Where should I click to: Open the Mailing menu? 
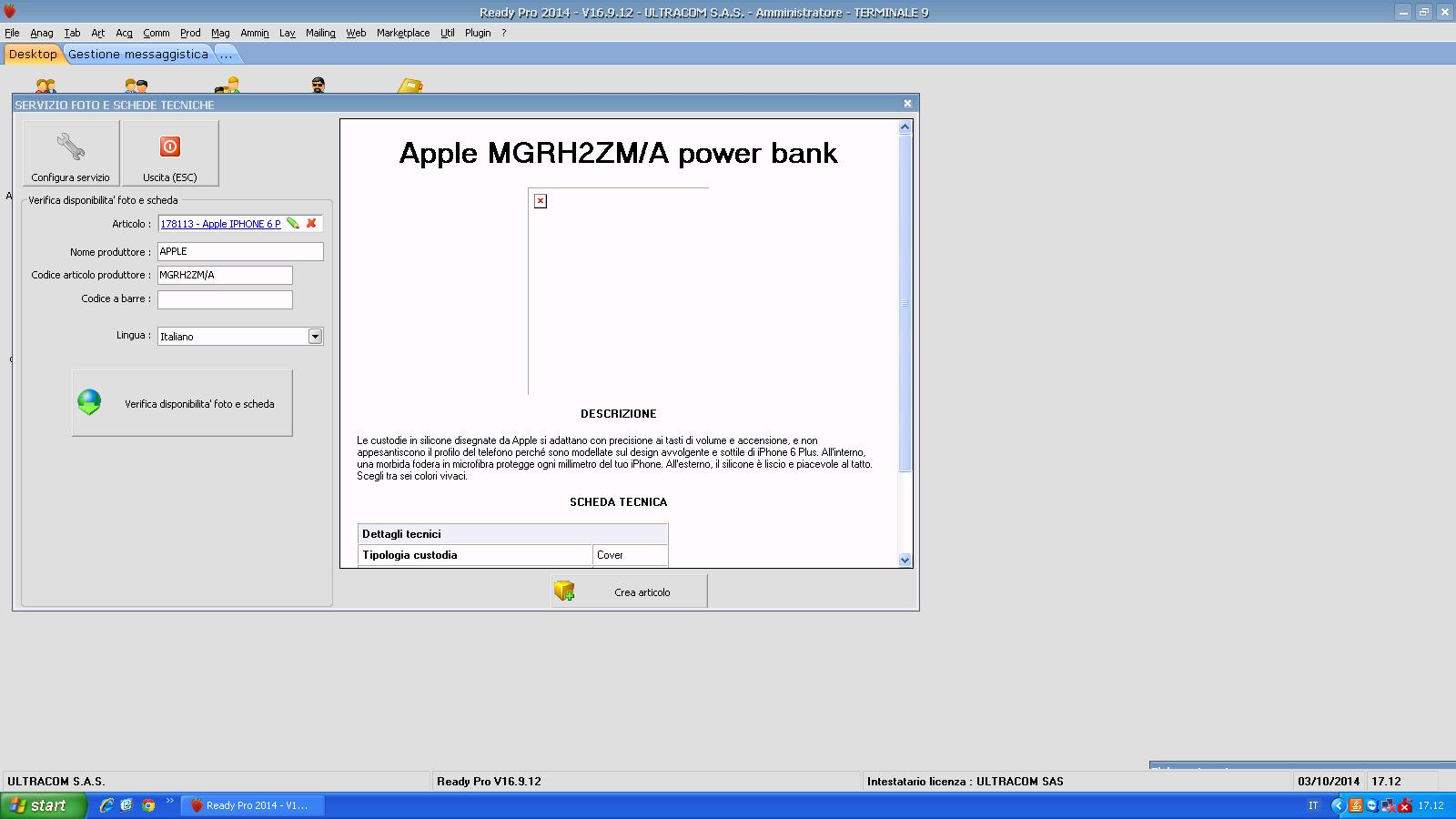point(320,33)
